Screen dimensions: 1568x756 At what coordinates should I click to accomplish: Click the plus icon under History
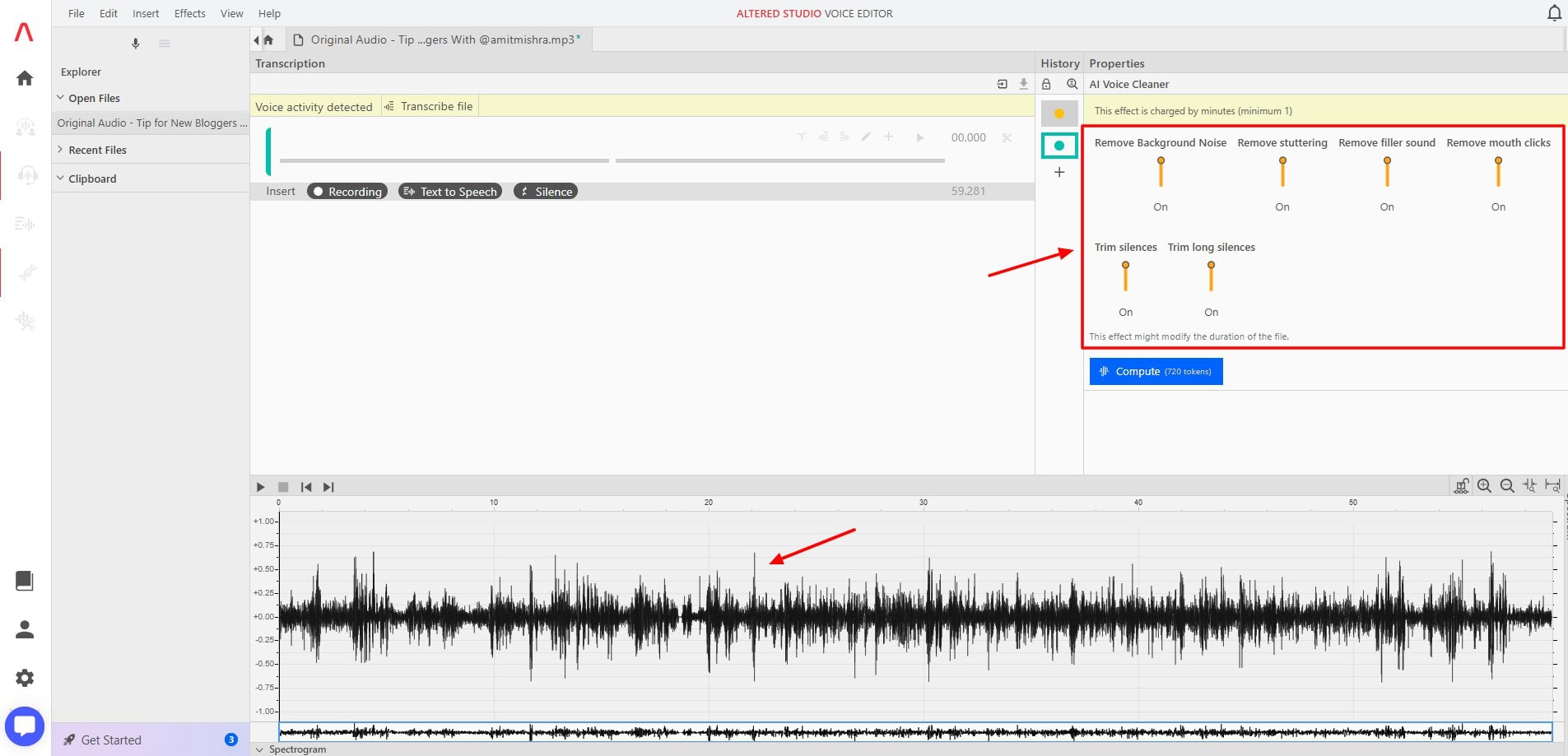point(1059,172)
